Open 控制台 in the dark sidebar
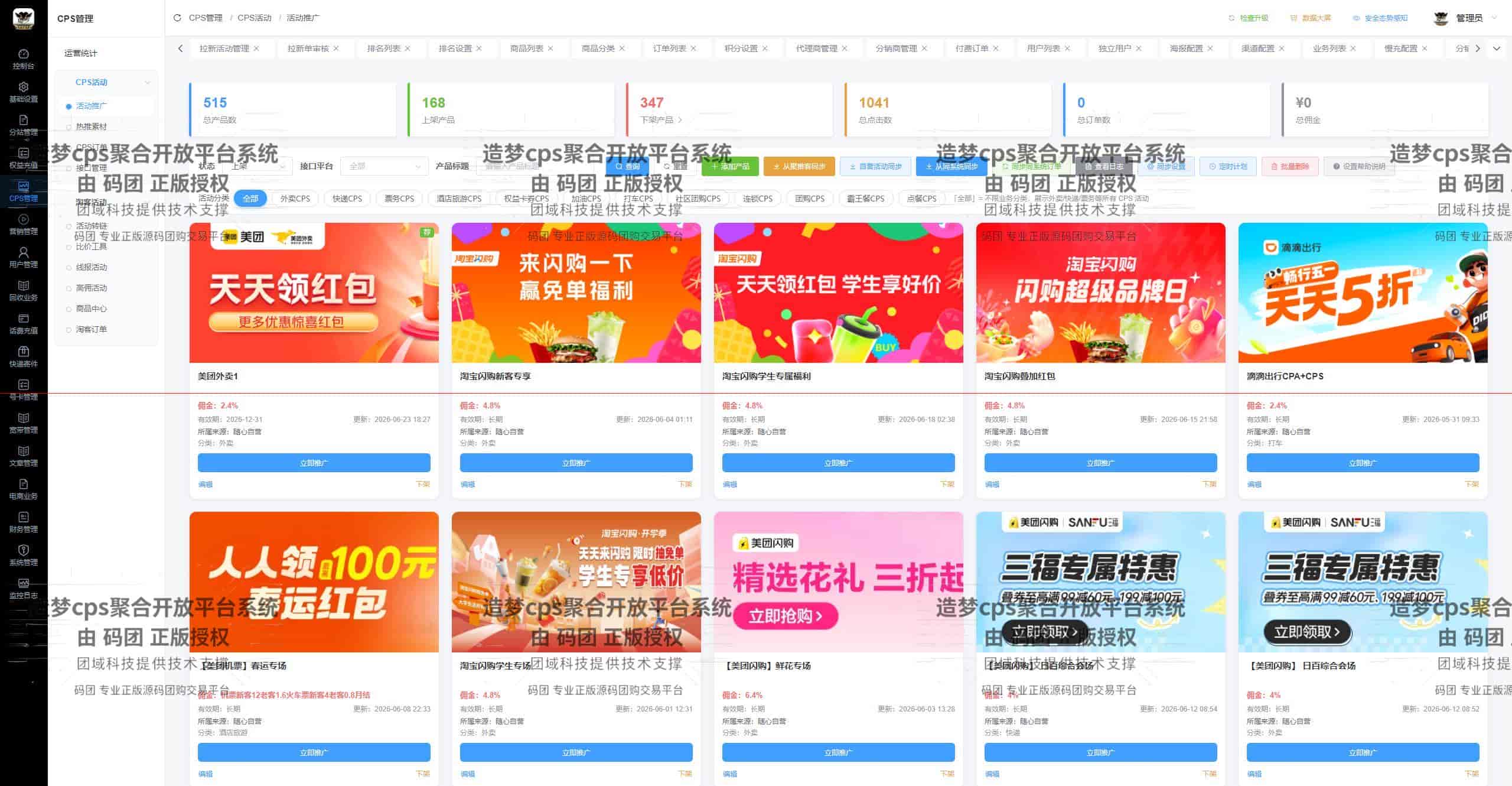1512x786 pixels. (24, 59)
